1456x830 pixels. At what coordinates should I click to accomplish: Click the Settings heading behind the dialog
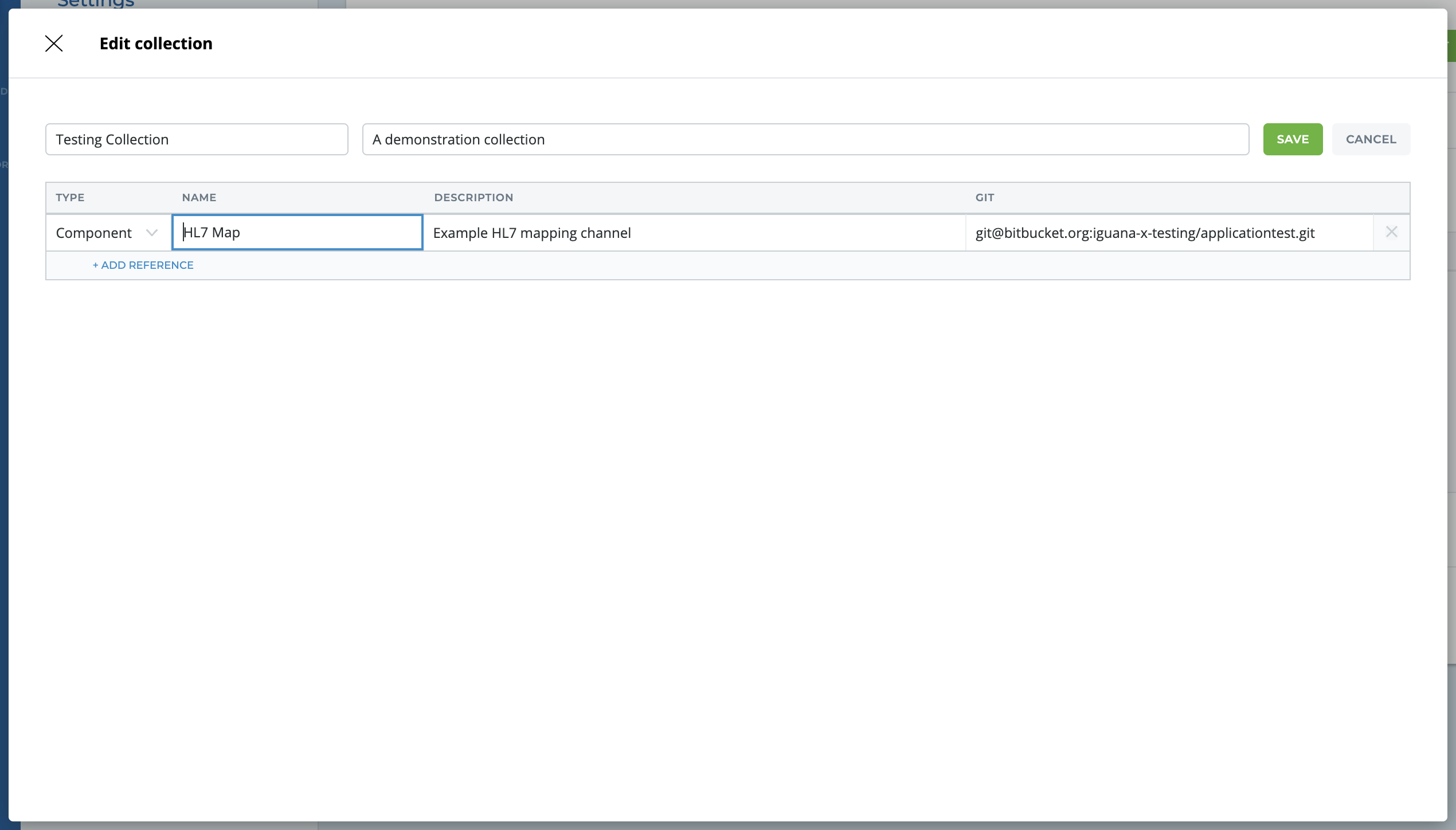96,3
